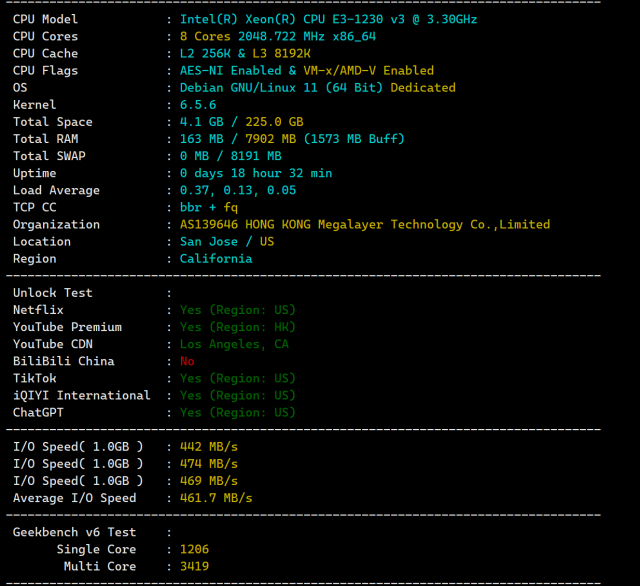The width and height of the screenshot is (640, 586).
Task: Click the YouTube CDN value Los Angeles, CA
Action: pyautogui.click(x=234, y=344)
